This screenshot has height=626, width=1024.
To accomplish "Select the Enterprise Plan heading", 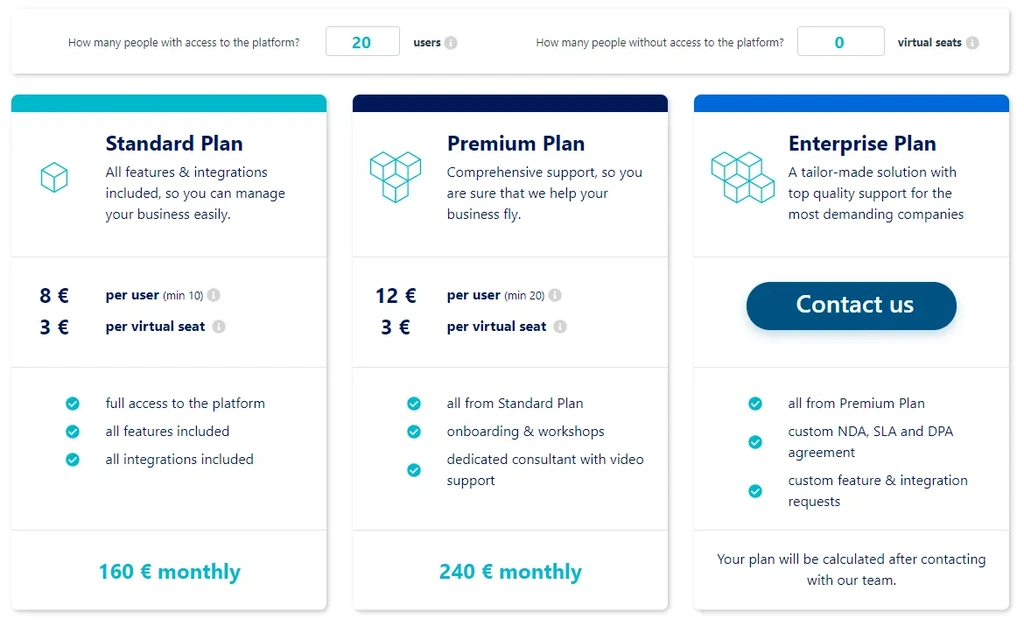I will pos(862,143).
